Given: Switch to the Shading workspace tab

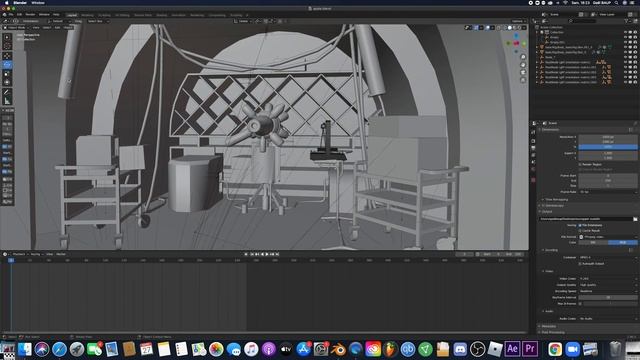Looking at the screenshot, I should tap(162, 15).
